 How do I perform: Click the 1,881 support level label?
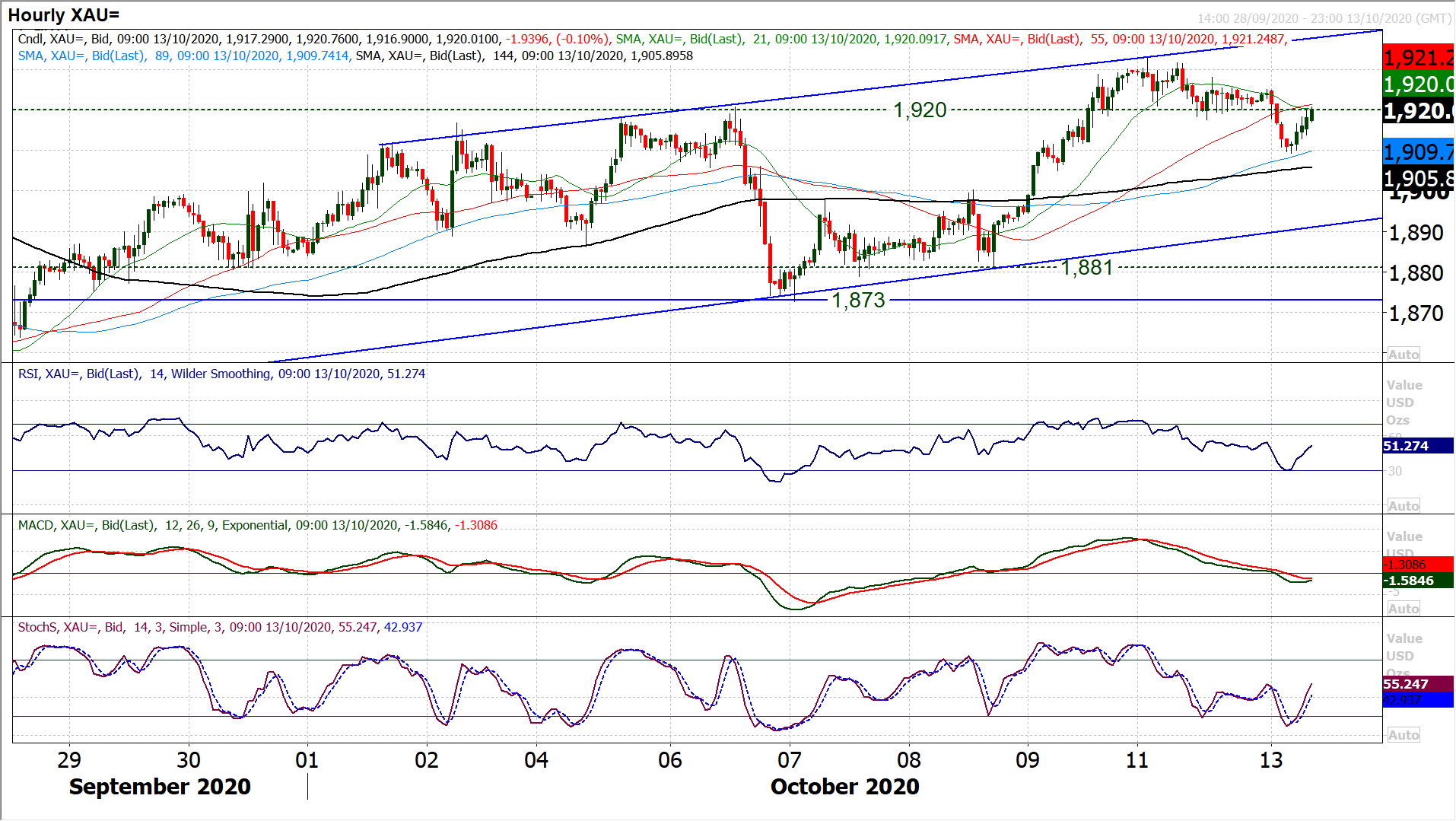point(1087,267)
